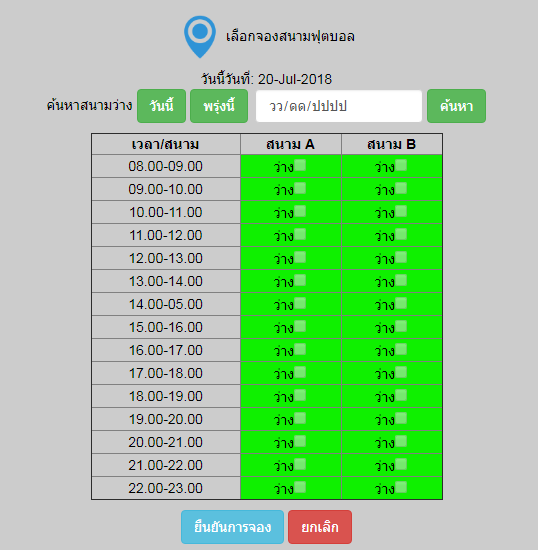Click the 19.00-20.00 time cell

[x=166, y=419]
